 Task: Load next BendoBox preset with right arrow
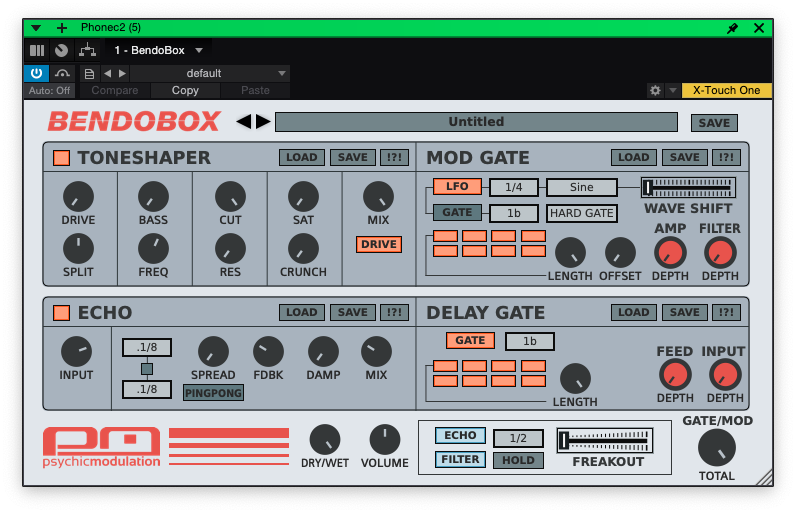[263, 121]
